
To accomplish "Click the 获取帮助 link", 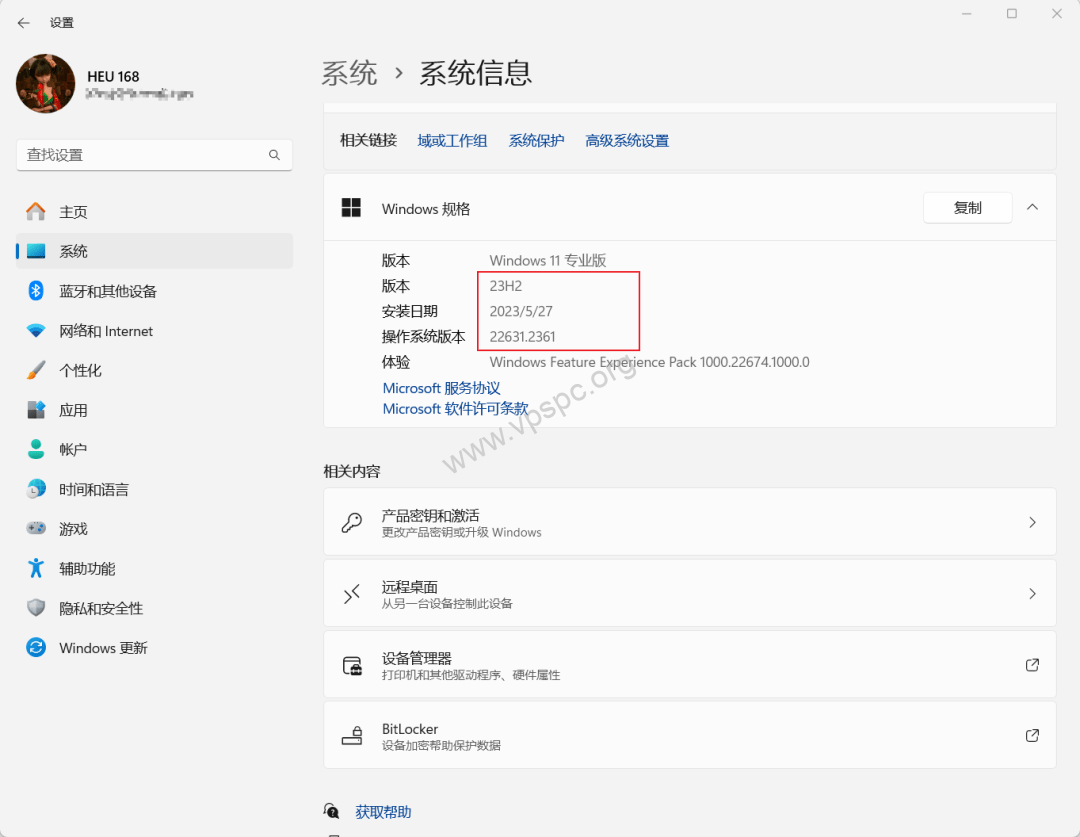I will (383, 812).
